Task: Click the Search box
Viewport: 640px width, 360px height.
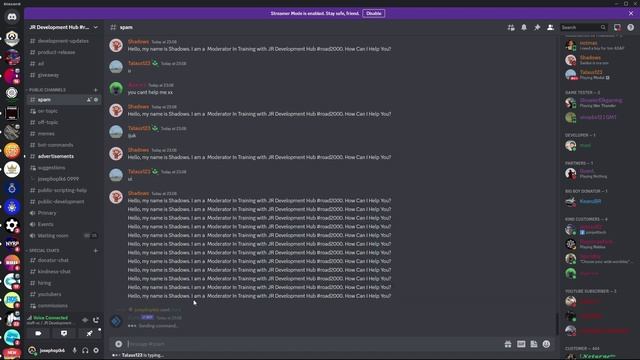Action: click(583, 27)
